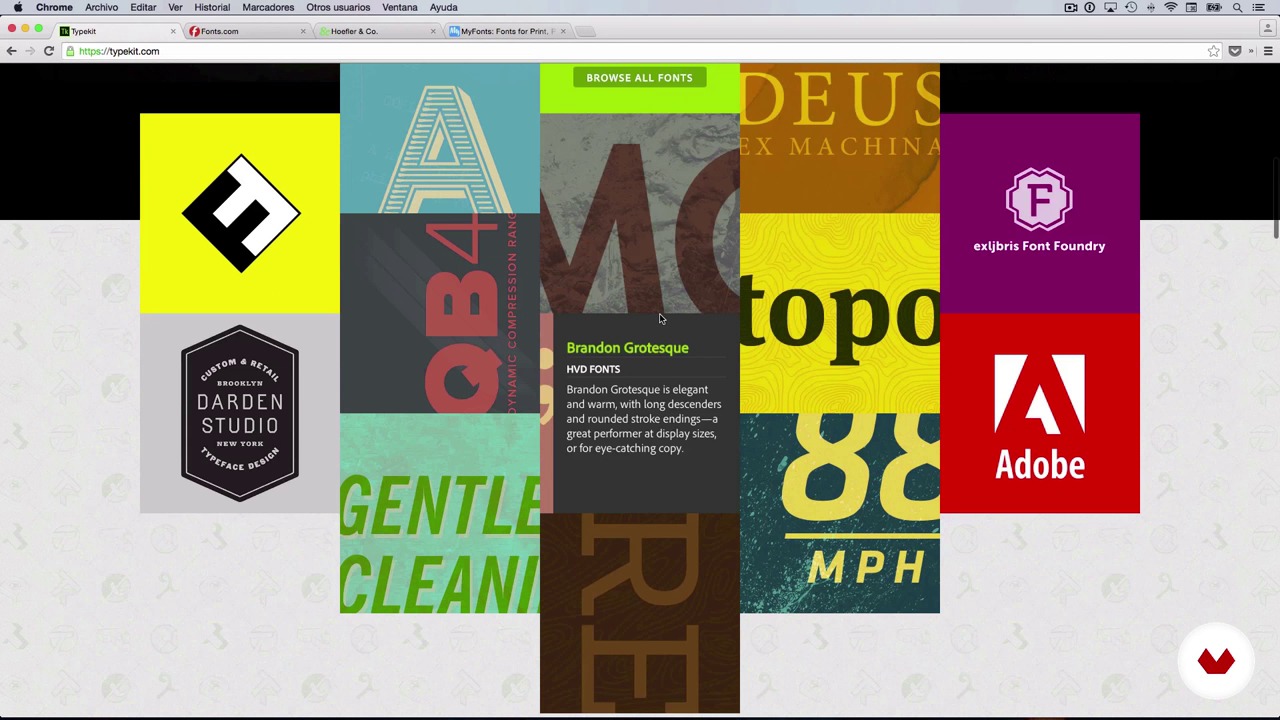This screenshot has width=1280, height=720.
Task: Open the striped letter A font tile
Action: point(440,138)
